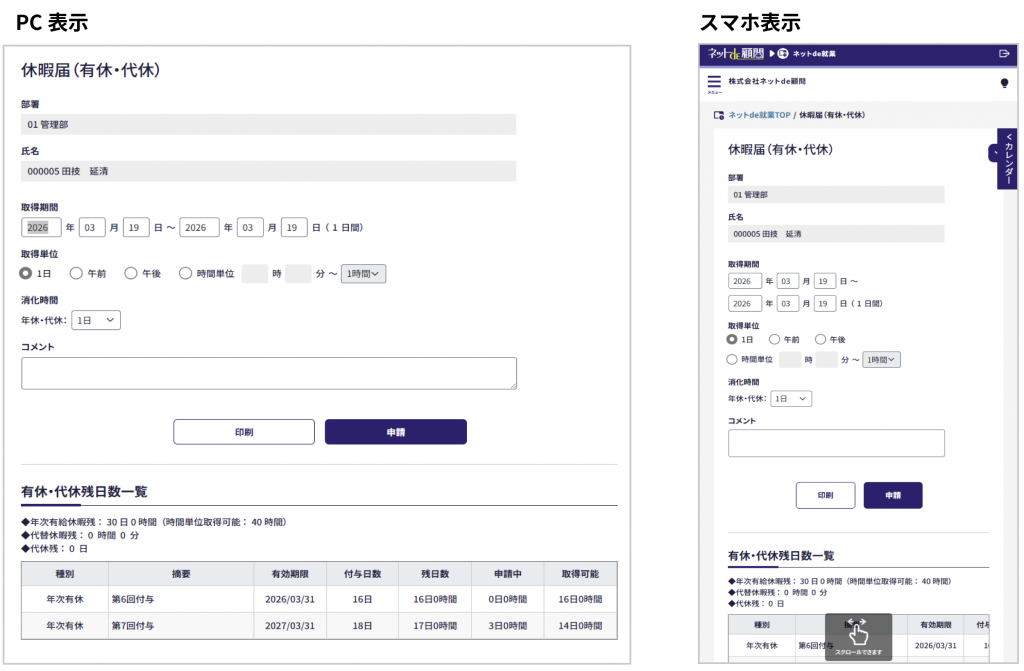Screen dimensions: 1024x671
Task: Click the round ネットde就業 icon in header
Action: 782,53
